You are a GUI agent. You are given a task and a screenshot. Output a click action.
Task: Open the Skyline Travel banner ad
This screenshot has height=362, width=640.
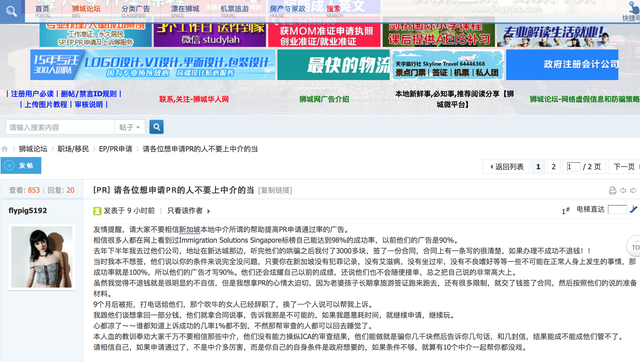coord(448,64)
